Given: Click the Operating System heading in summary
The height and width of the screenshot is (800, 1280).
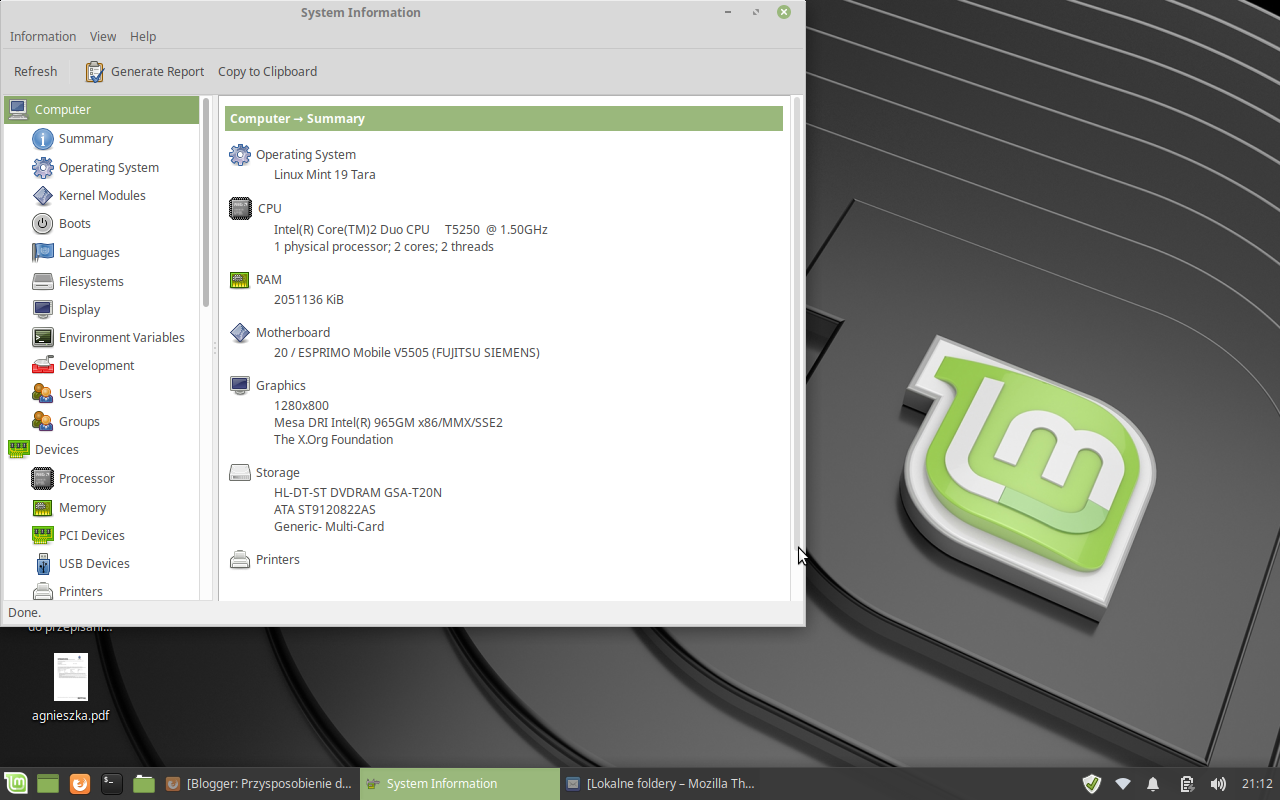Looking at the screenshot, I should click(x=306, y=155).
